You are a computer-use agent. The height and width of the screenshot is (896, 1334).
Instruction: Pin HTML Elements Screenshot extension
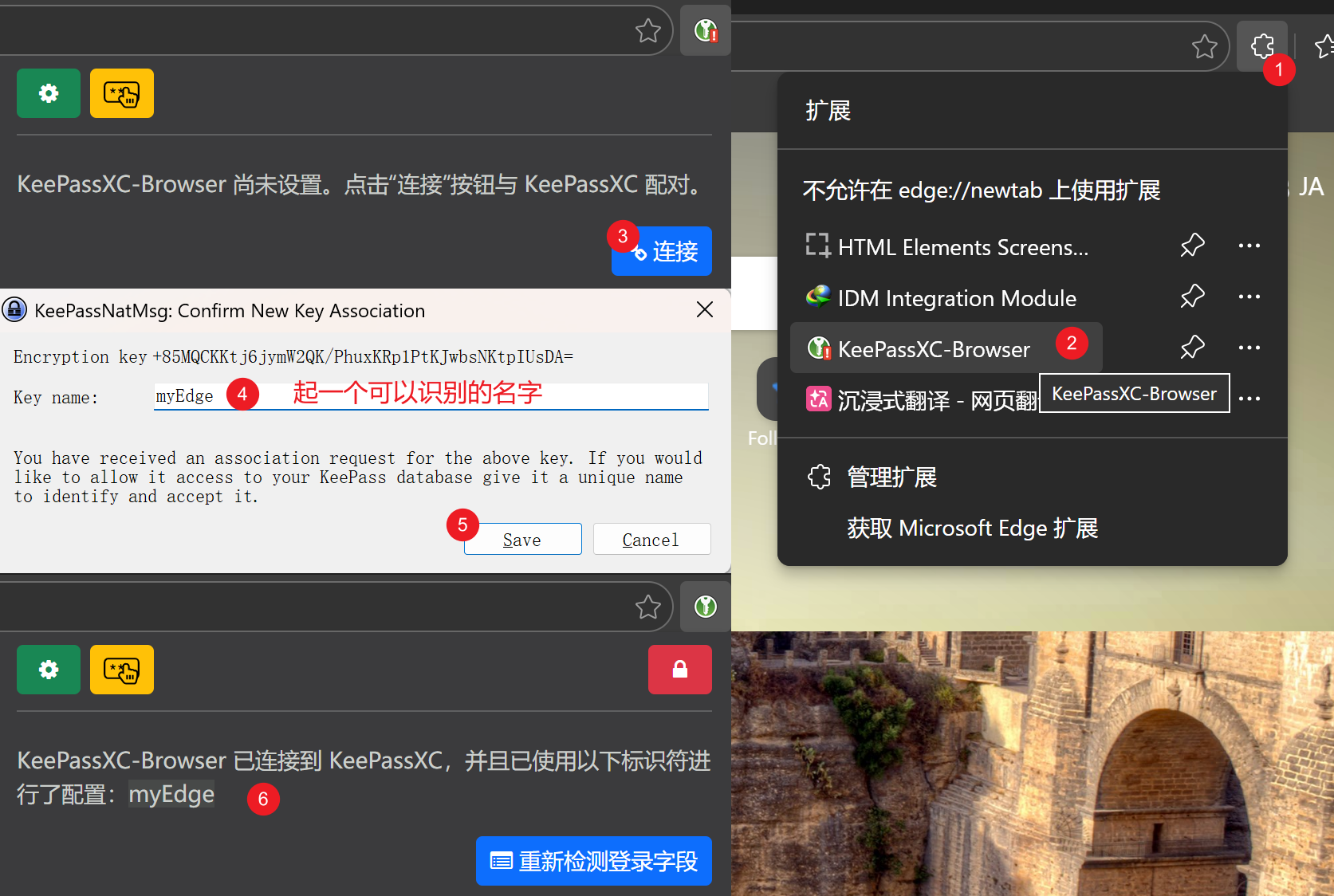1192,246
